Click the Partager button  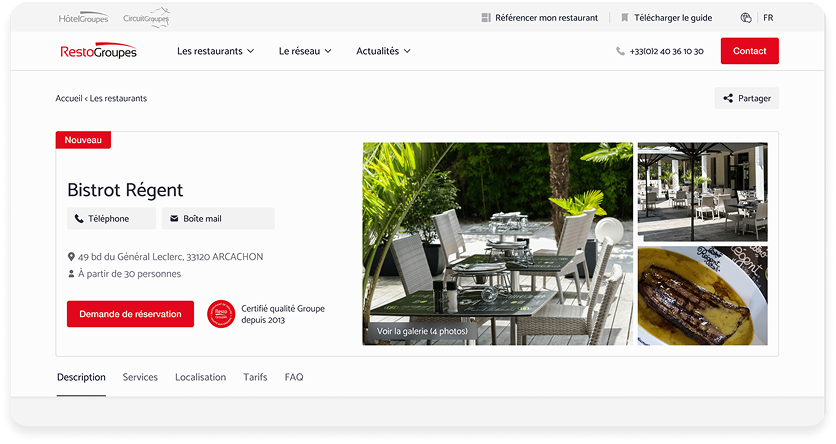click(746, 98)
